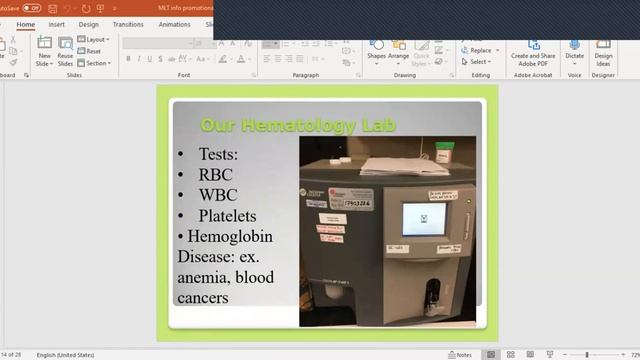Click the Redo icon in title bar
This screenshot has width=640, height=360.
[x=86, y=8]
